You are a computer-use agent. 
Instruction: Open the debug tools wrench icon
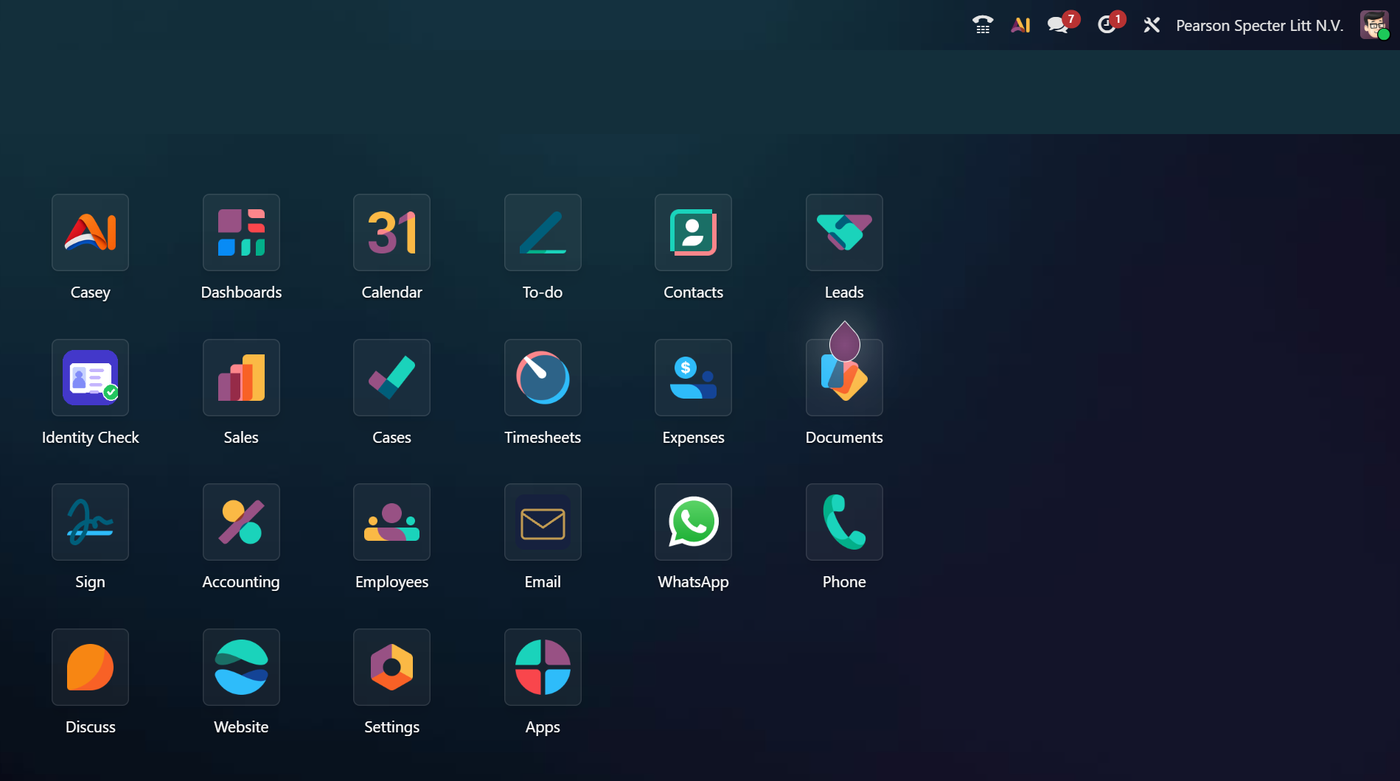[x=1152, y=25]
